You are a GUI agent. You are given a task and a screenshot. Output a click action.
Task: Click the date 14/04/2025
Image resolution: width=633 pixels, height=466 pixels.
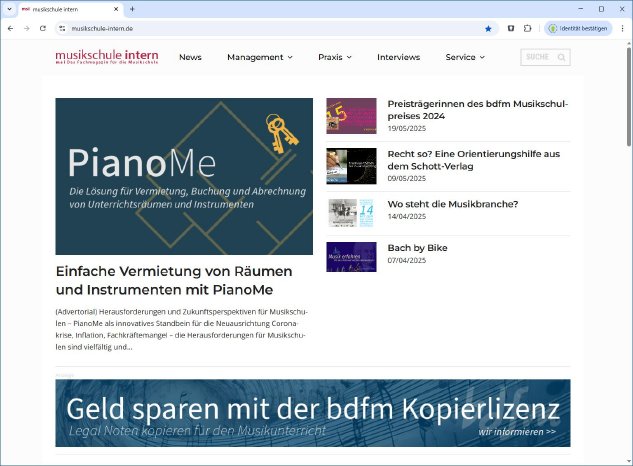[407, 216]
